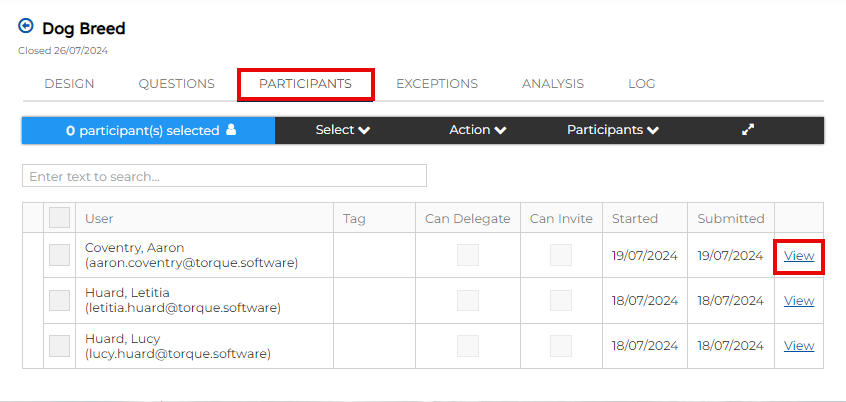The width and height of the screenshot is (846, 402).
Task: Tick the row checkbox for Huard, Lucy
Action: [60, 346]
